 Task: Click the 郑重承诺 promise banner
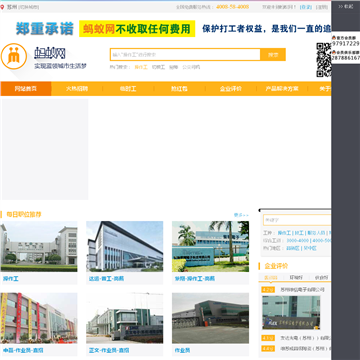coord(45,29)
